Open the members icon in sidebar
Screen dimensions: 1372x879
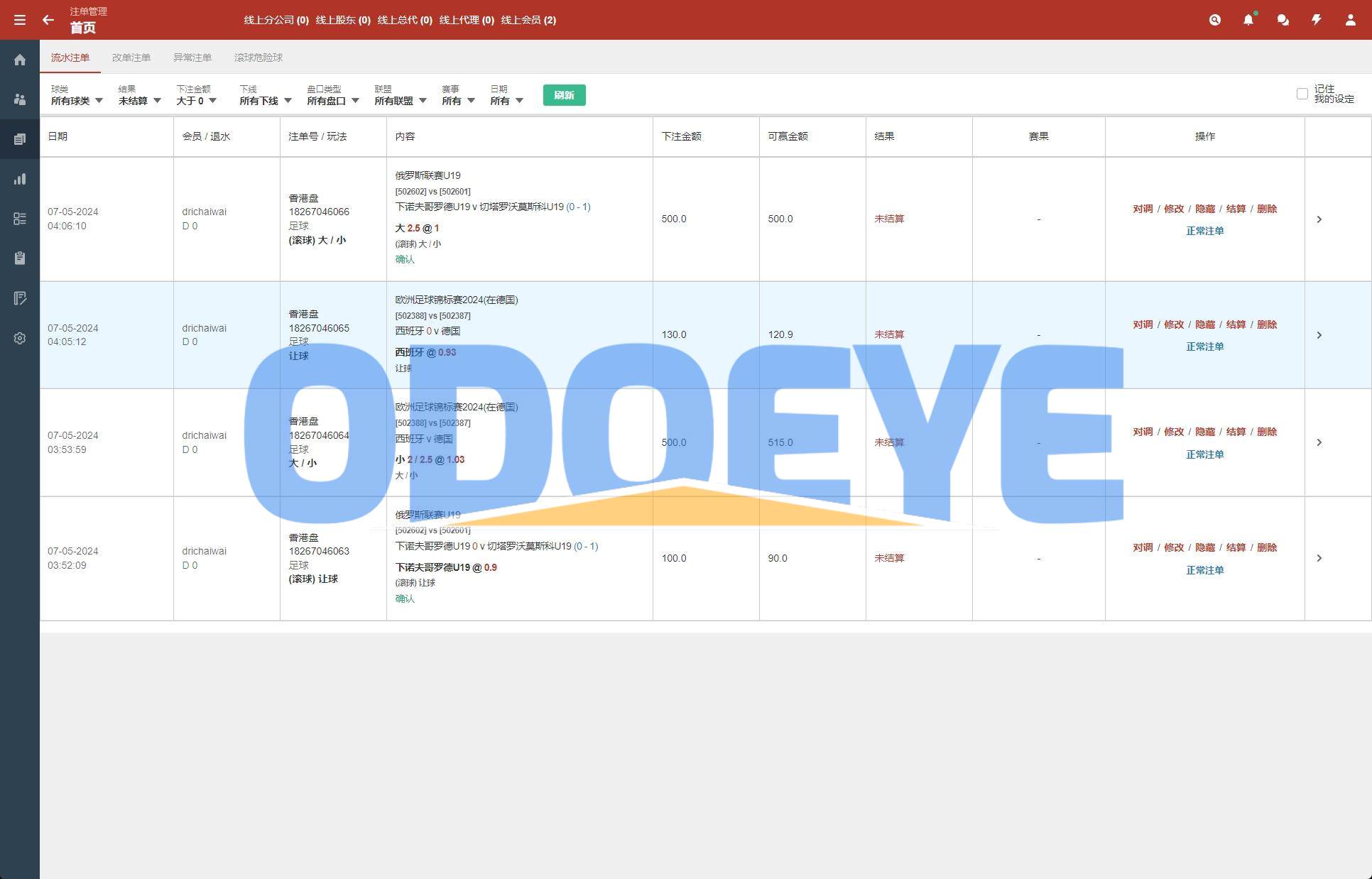tap(20, 99)
